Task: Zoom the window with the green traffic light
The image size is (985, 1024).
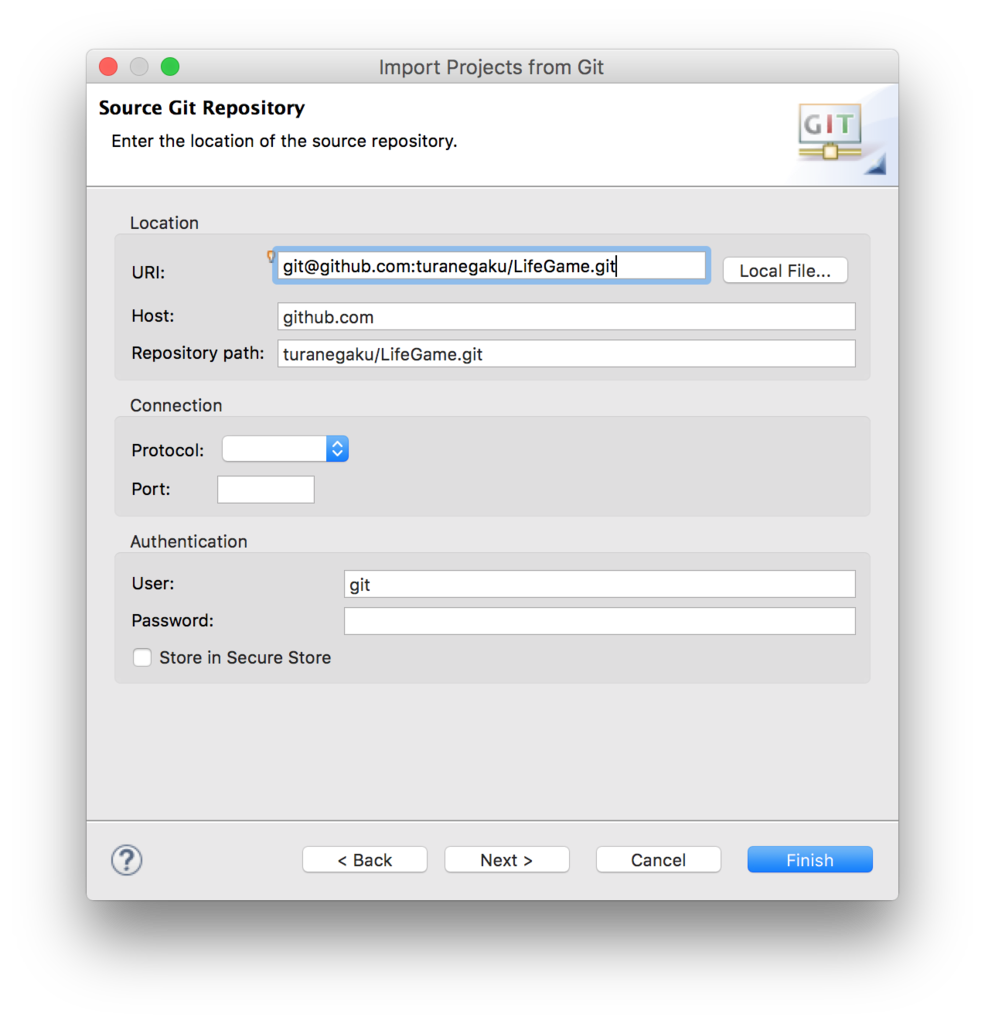Action: 169,66
